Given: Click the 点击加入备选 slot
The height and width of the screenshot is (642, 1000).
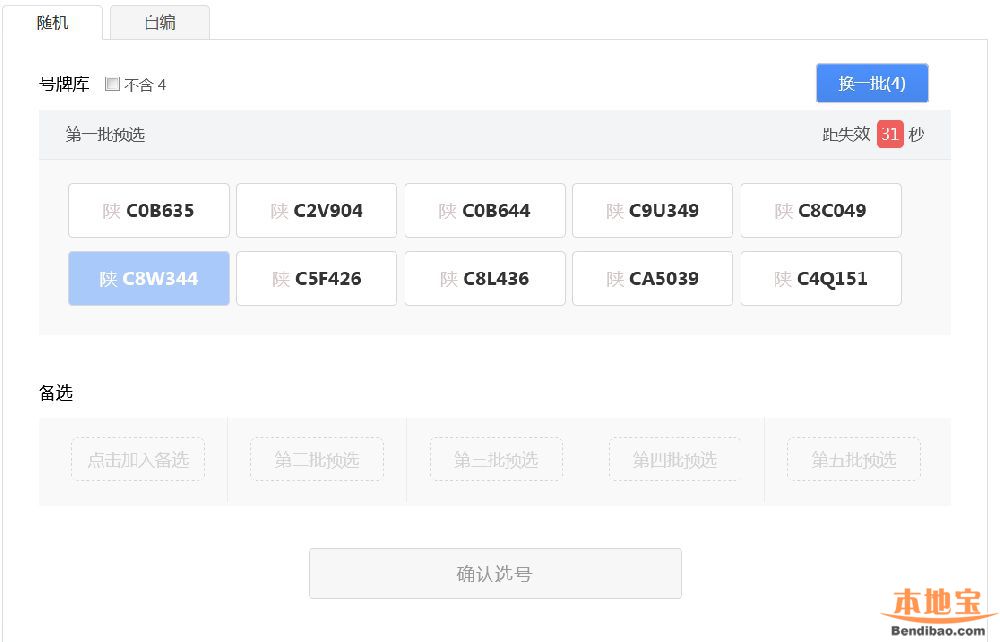Looking at the screenshot, I should (x=138, y=459).
